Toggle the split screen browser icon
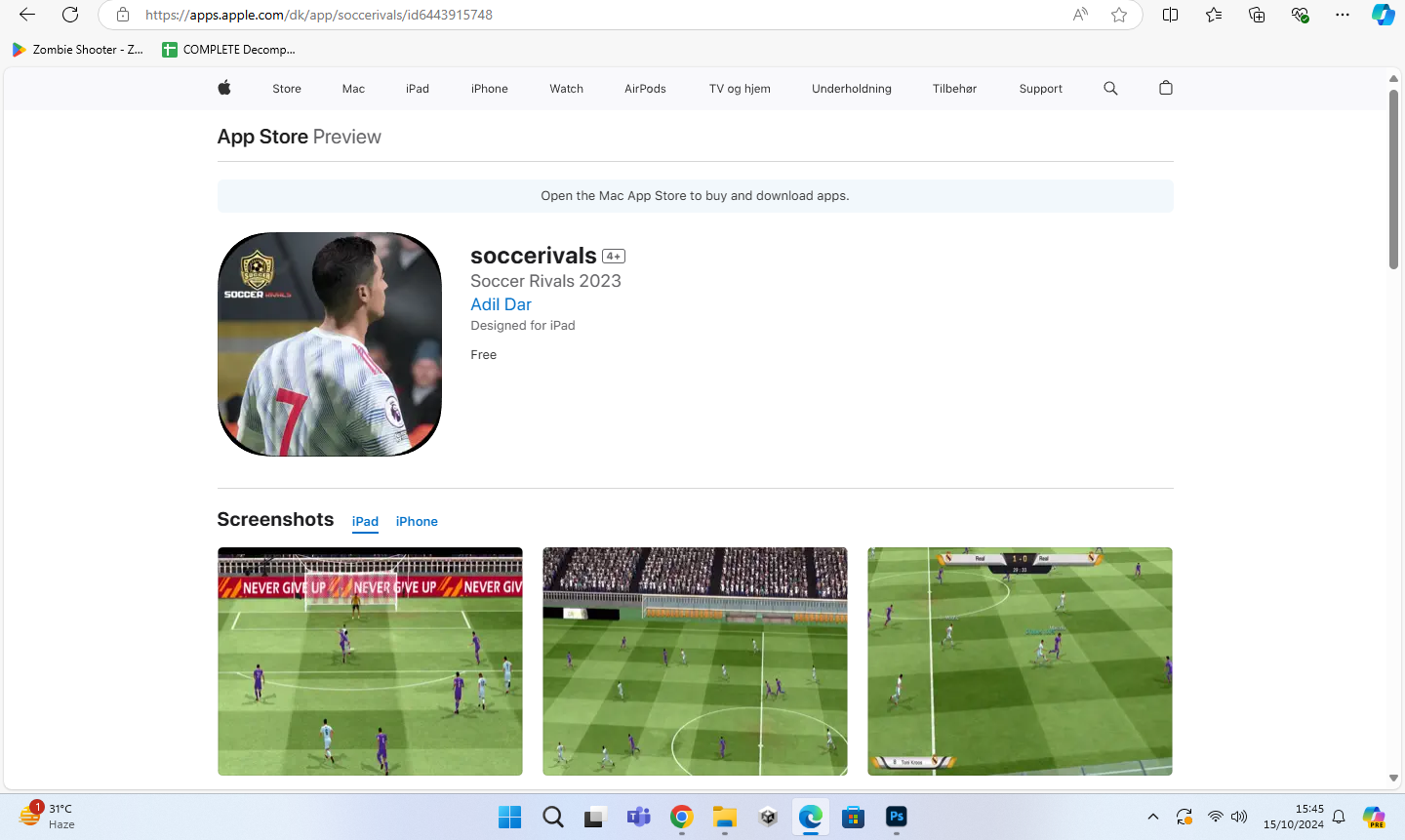The height and width of the screenshot is (840, 1405). 1171,15
